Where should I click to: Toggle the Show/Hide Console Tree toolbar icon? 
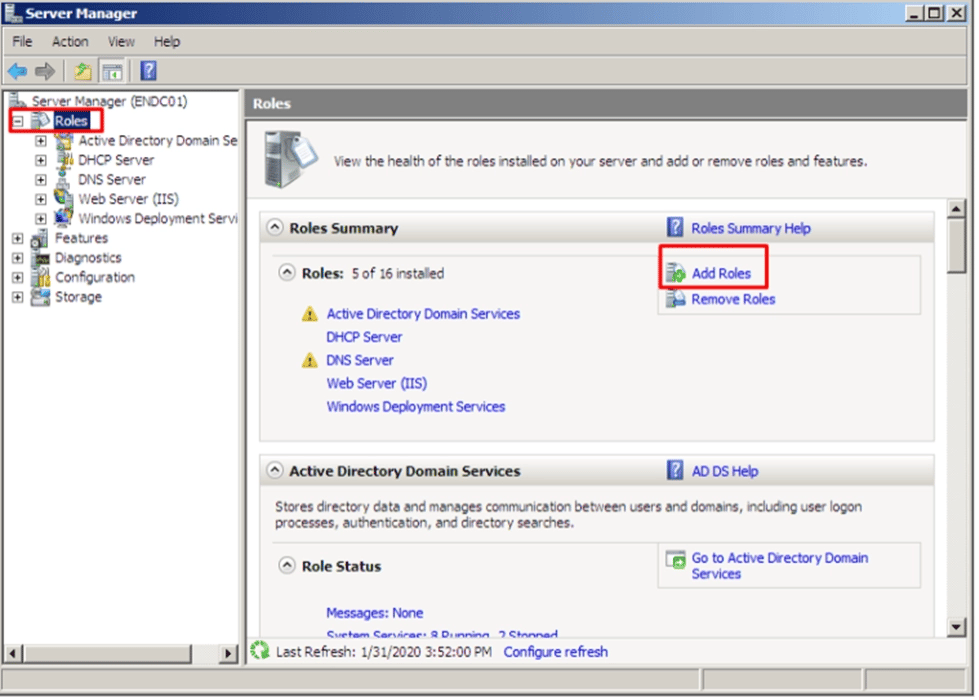(112, 71)
